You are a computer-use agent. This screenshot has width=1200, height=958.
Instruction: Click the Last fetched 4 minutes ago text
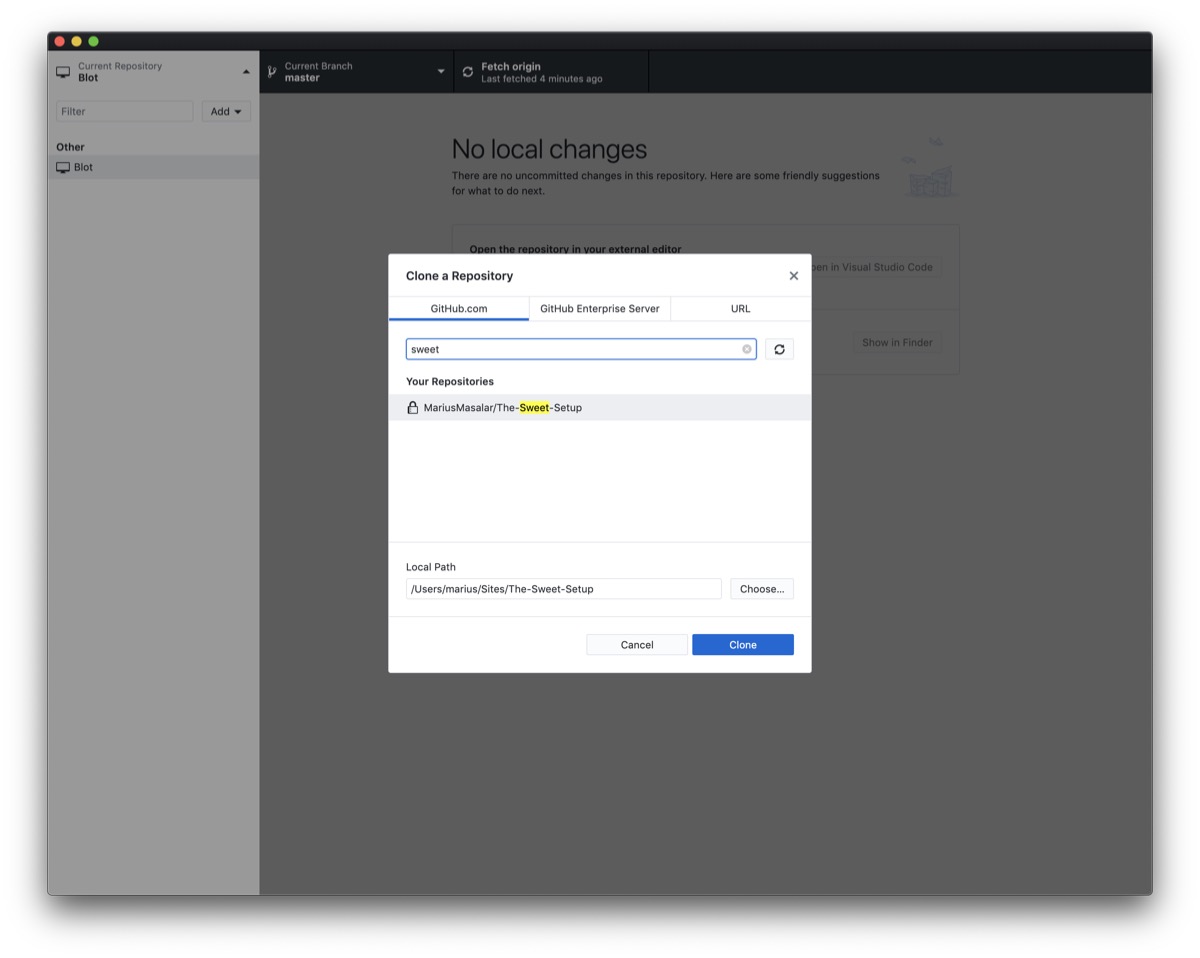pyautogui.click(x=541, y=79)
